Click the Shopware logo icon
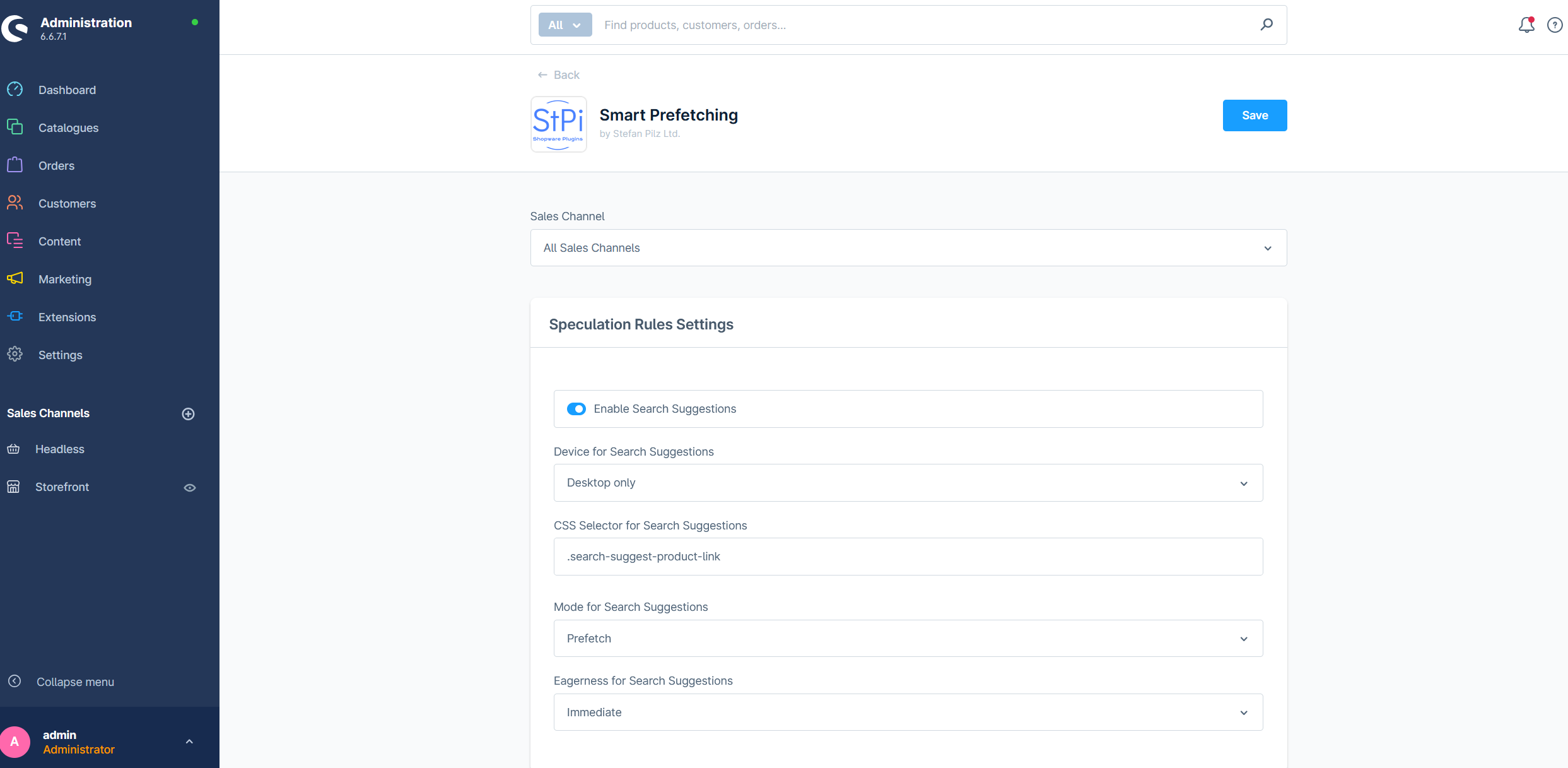This screenshot has height=768, width=1568. coord(14,28)
